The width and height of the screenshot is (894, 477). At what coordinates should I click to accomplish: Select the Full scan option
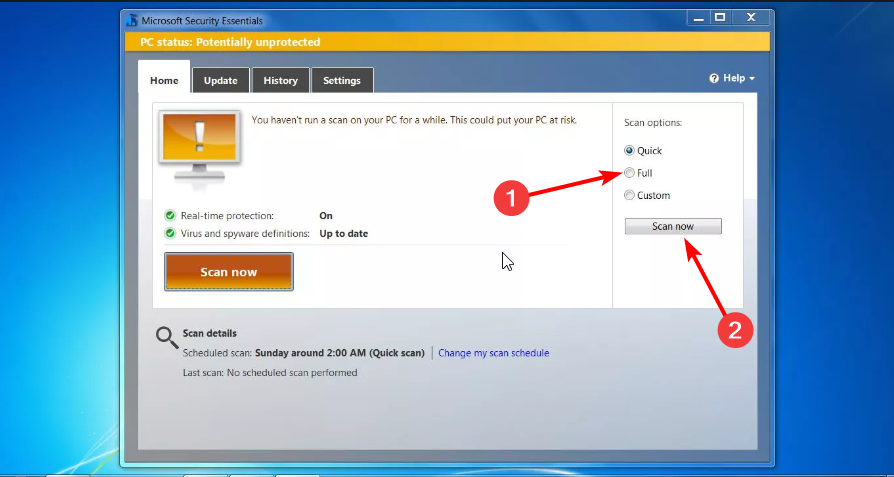click(629, 173)
